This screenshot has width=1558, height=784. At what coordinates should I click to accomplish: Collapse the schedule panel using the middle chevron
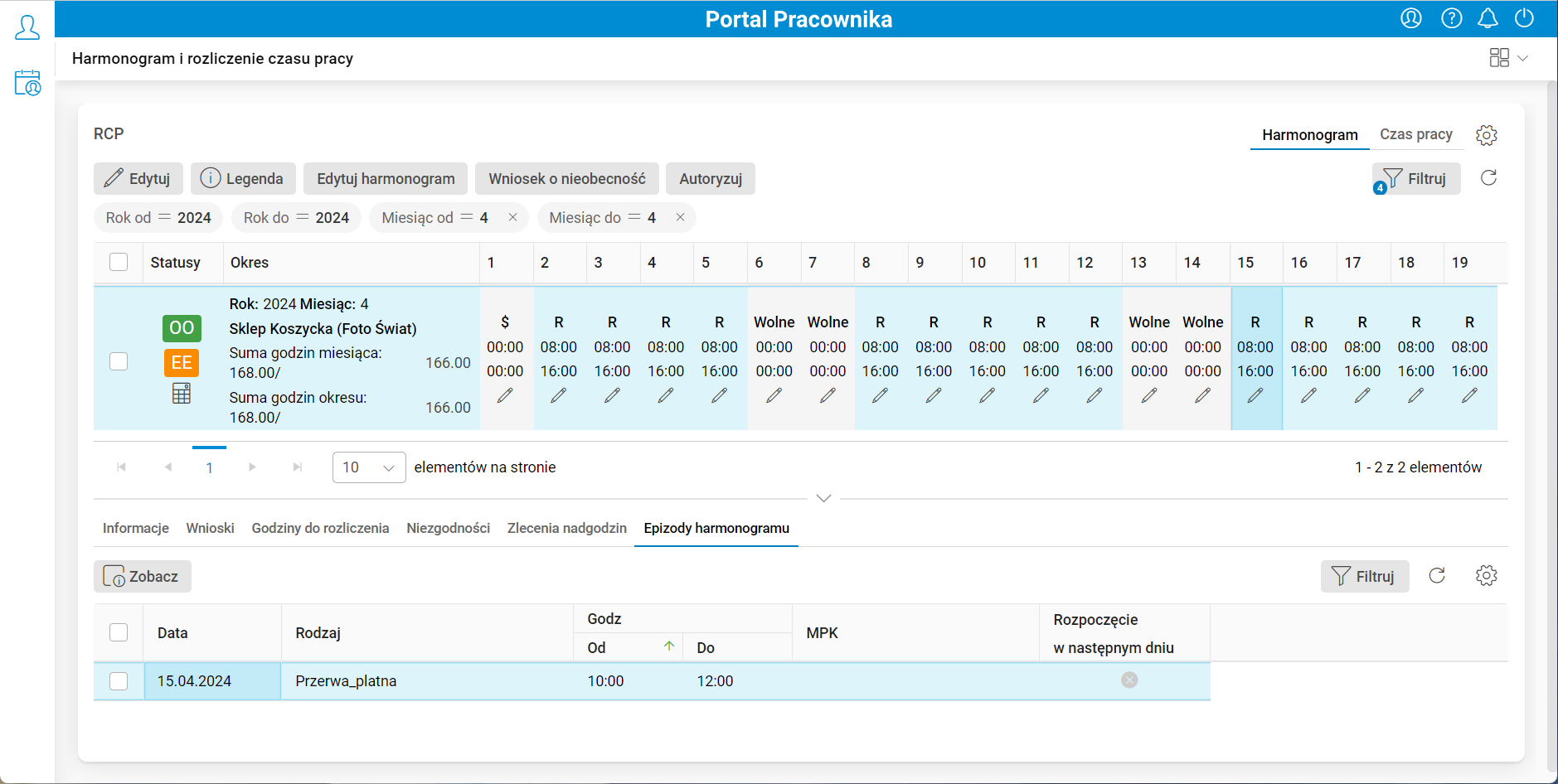823,498
